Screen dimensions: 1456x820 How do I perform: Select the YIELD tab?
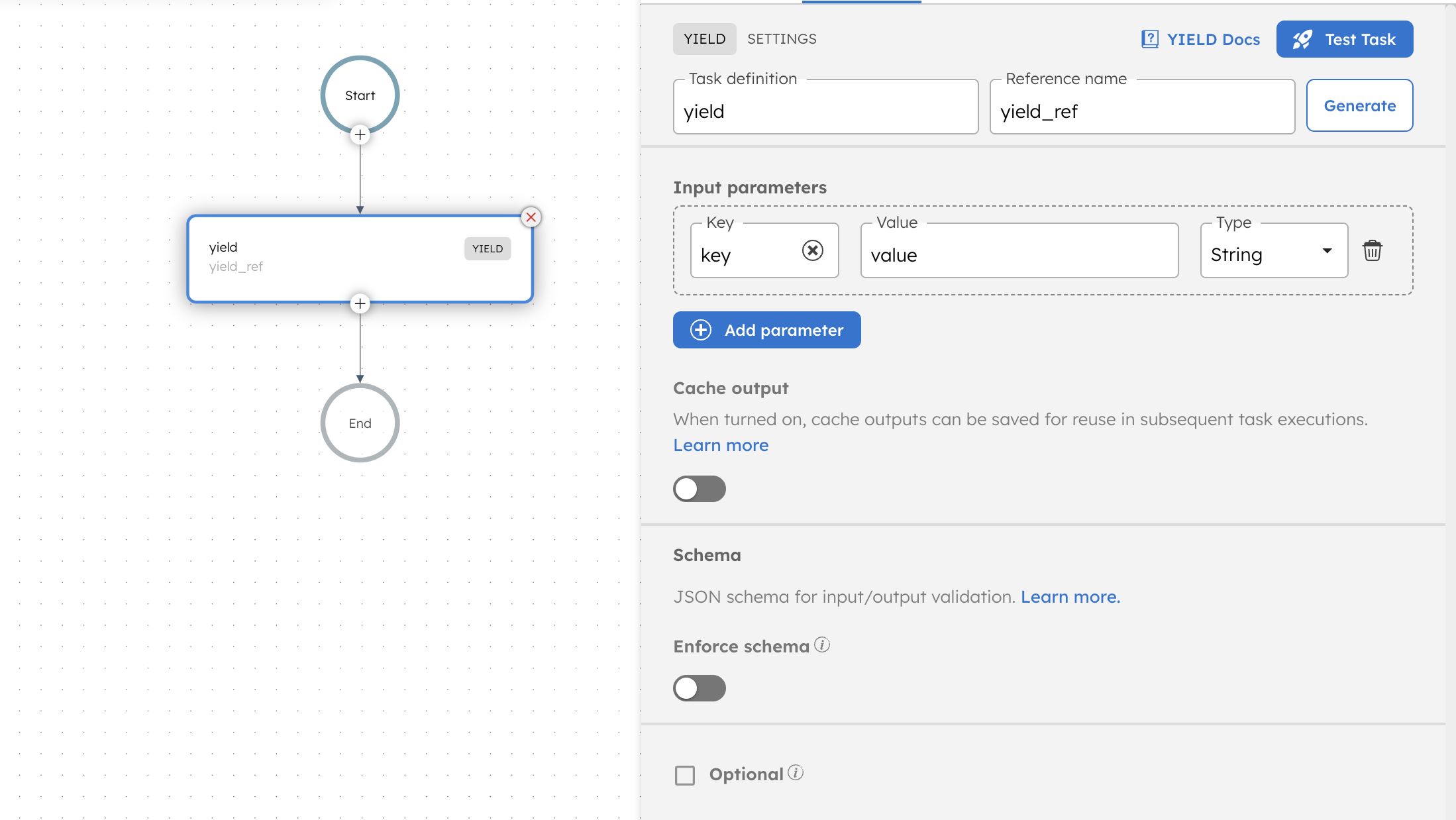[704, 39]
